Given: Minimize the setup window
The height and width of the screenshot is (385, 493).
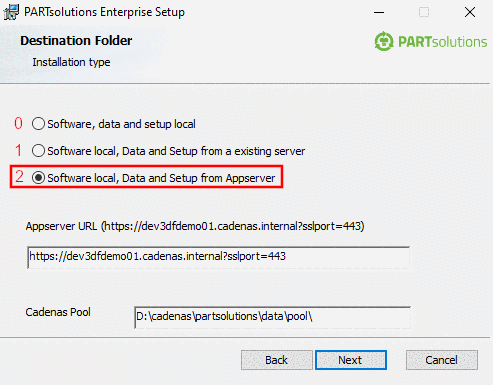Looking at the screenshot, I should click(x=379, y=13).
